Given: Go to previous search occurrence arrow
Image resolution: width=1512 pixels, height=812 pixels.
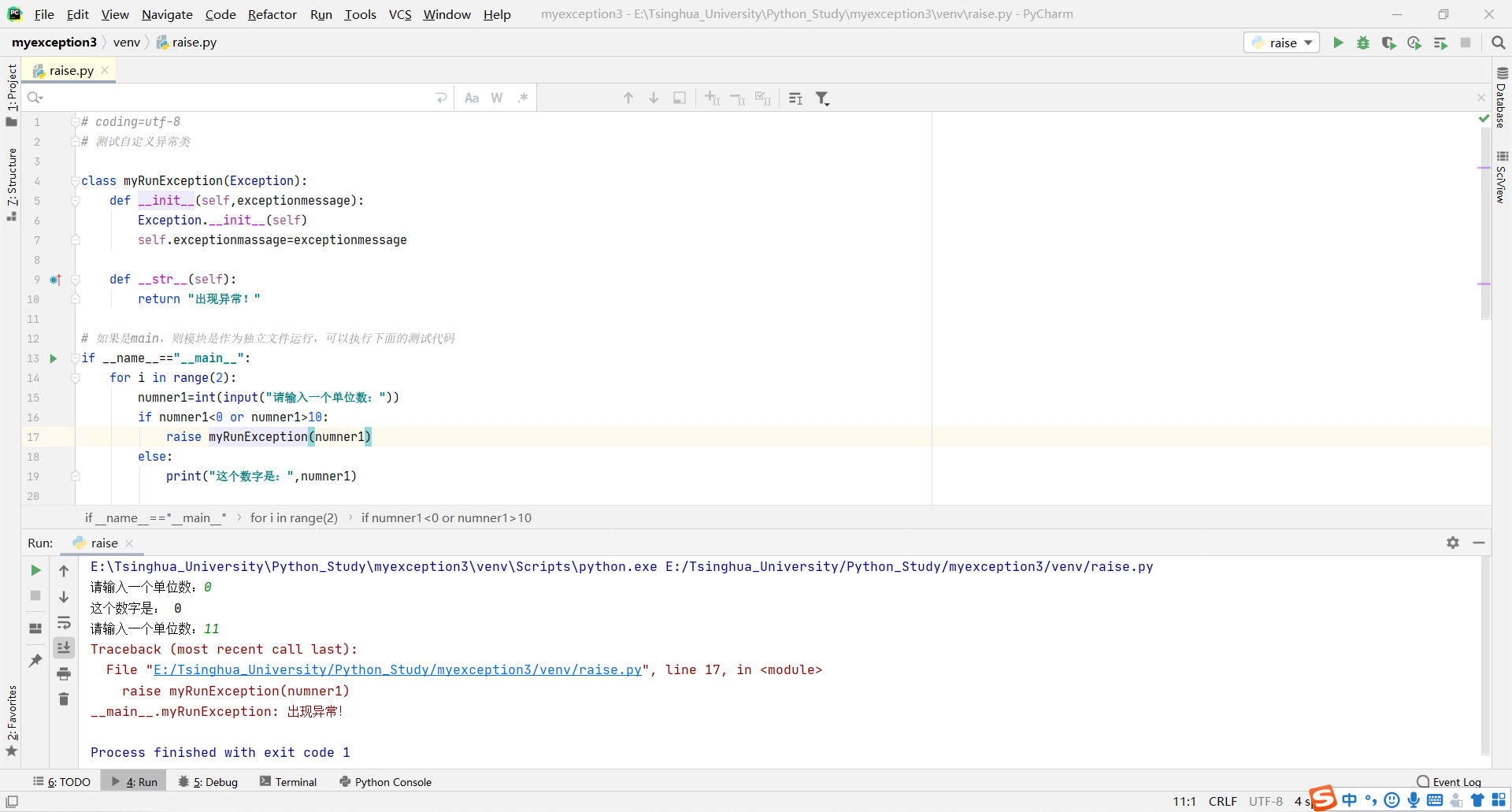Looking at the screenshot, I should pyautogui.click(x=628, y=98).
